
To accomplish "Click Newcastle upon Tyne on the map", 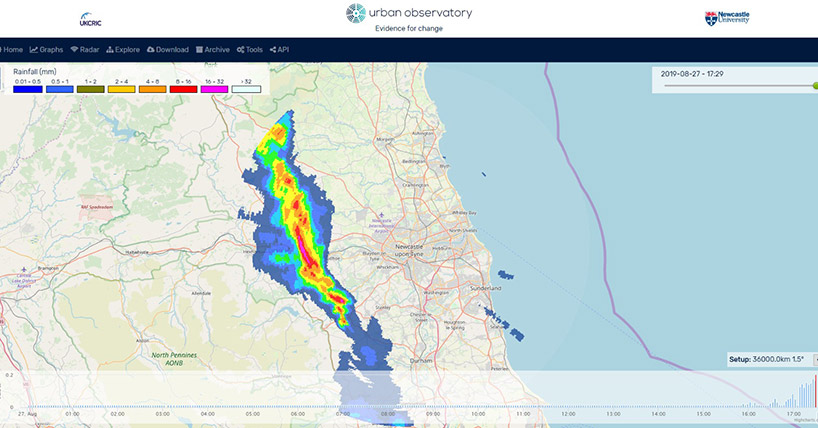I will 410,249.
